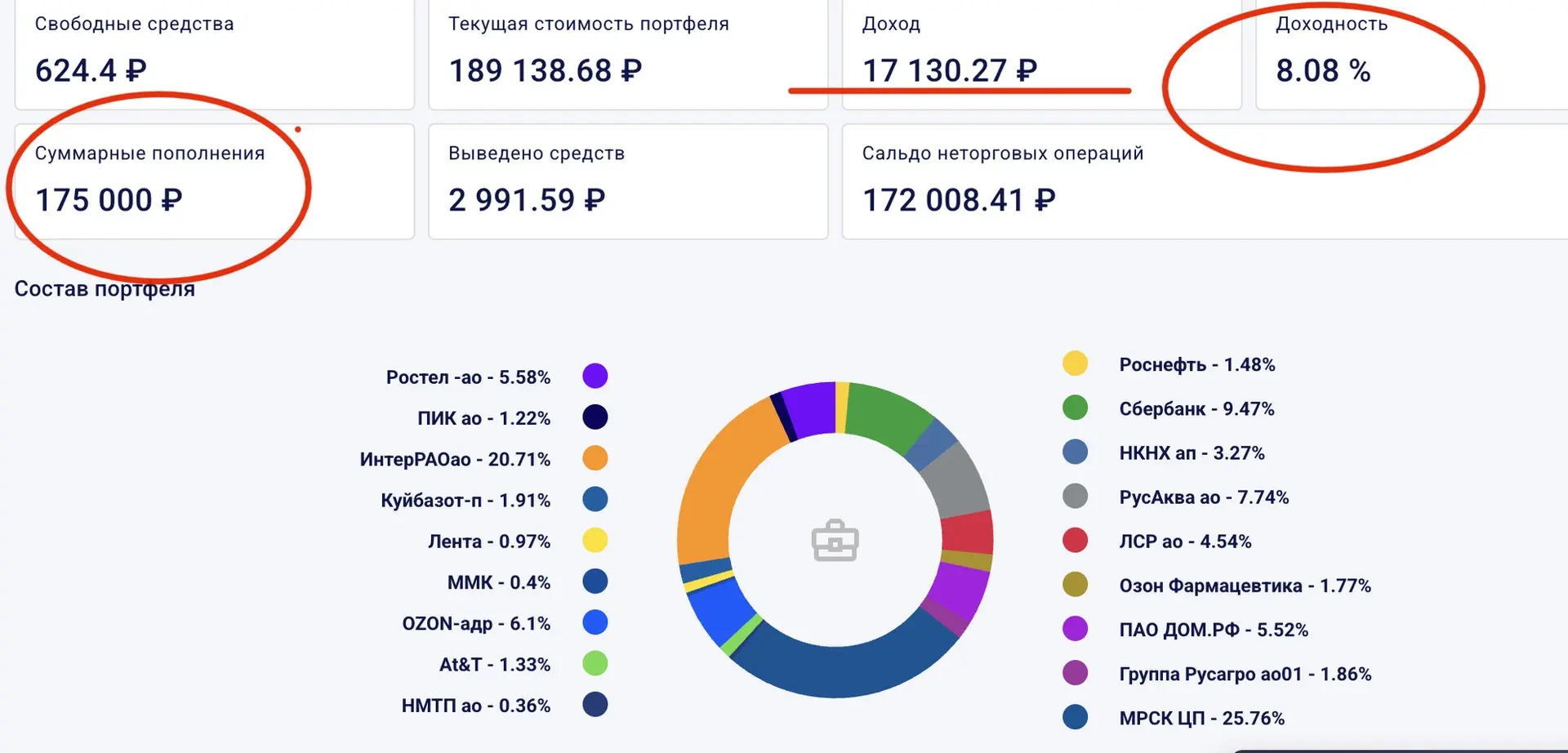Click the magenta Группа Русагро legend dot
1568x753 pixels.
[x=1076, y=673]
